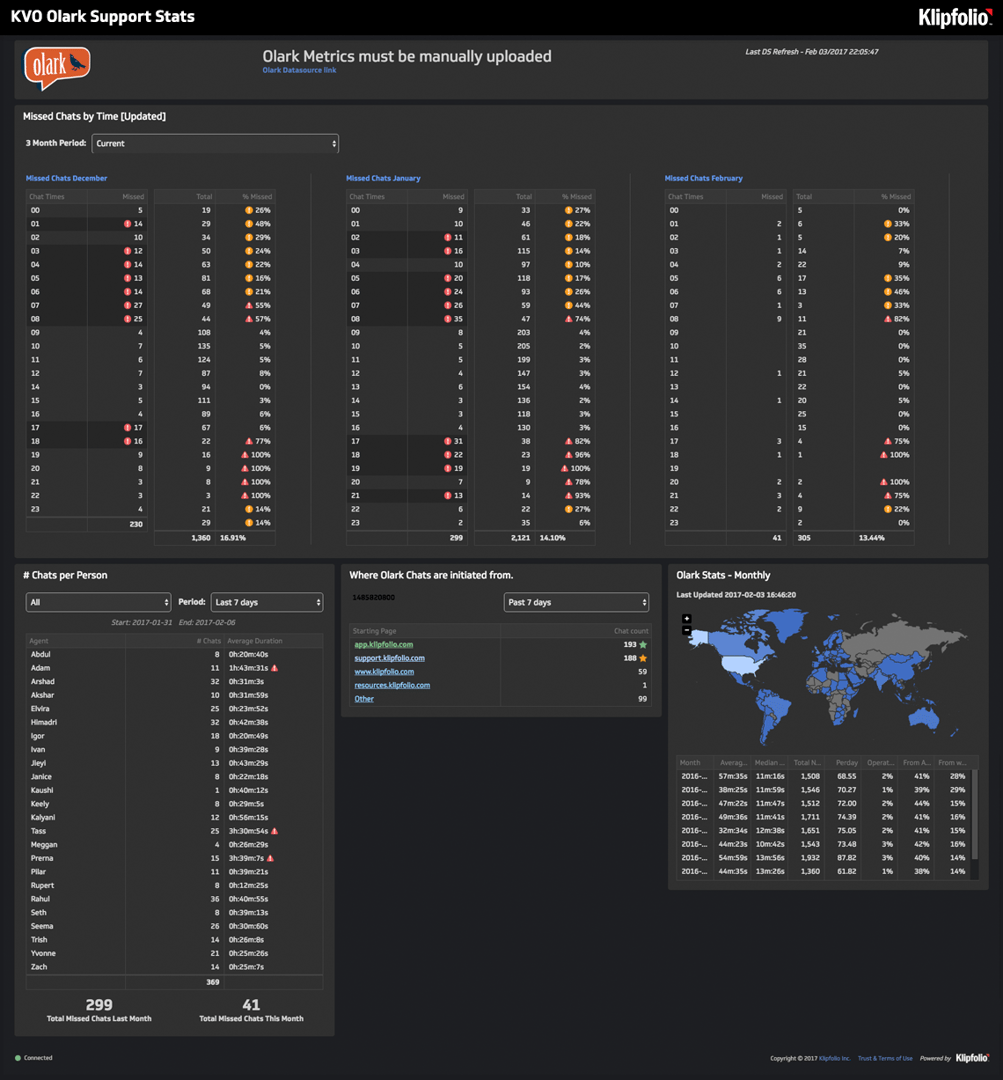Screen dimensions: 1003x1080
Task: Zoom in on the world map
Action: [687, 619]
